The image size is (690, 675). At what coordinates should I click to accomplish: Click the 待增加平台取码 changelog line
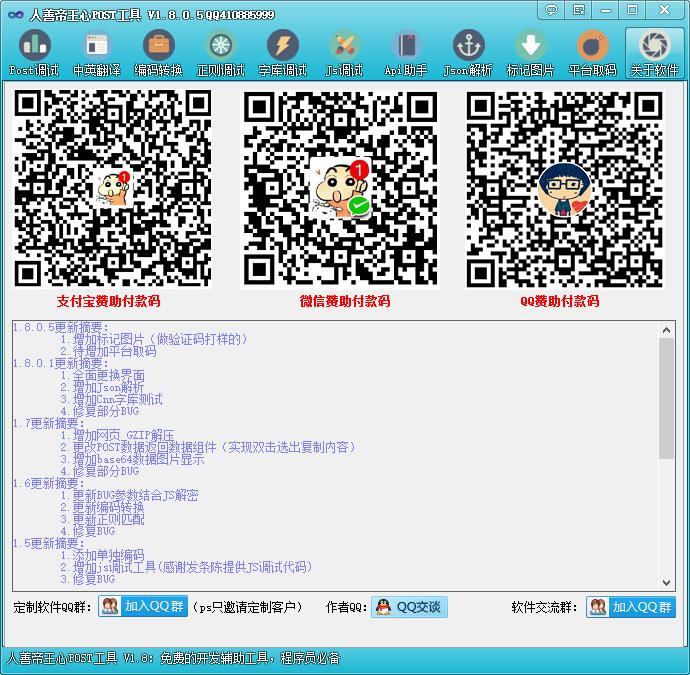click(x=108, y=351)
